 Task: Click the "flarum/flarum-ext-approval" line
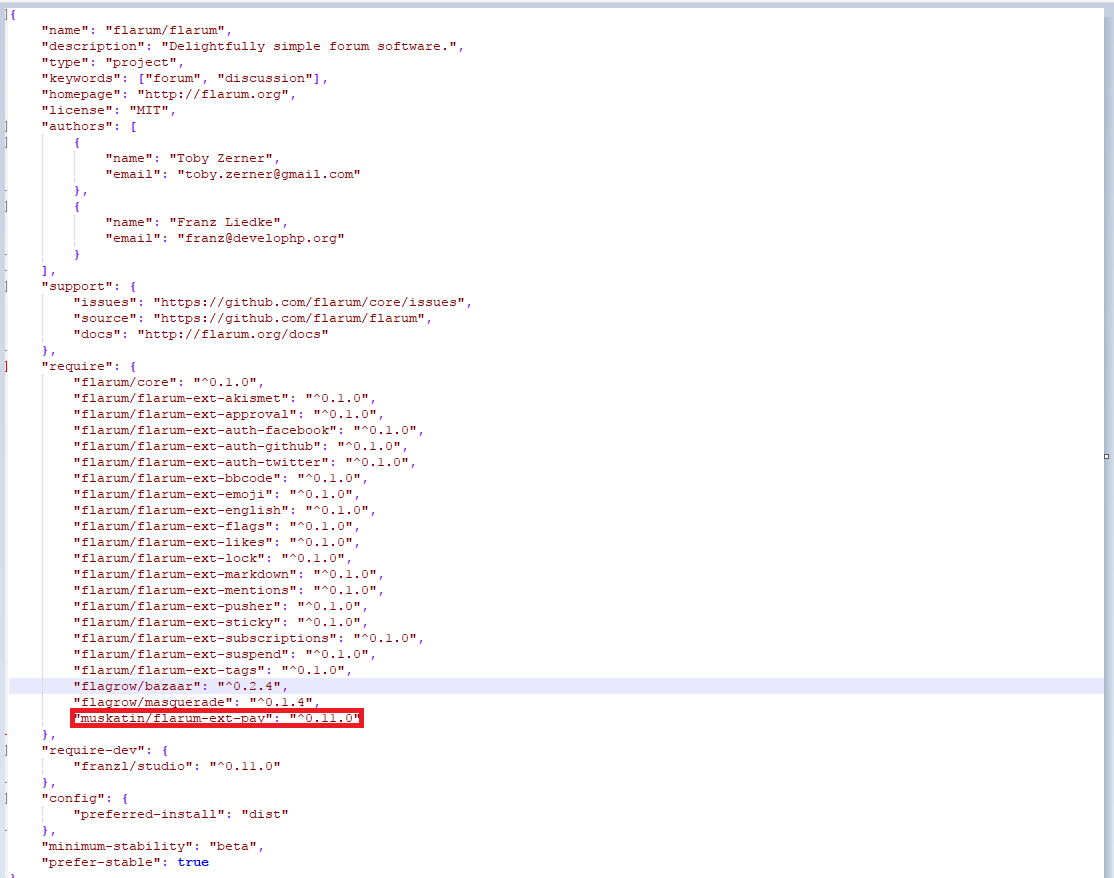click(229, 414)
